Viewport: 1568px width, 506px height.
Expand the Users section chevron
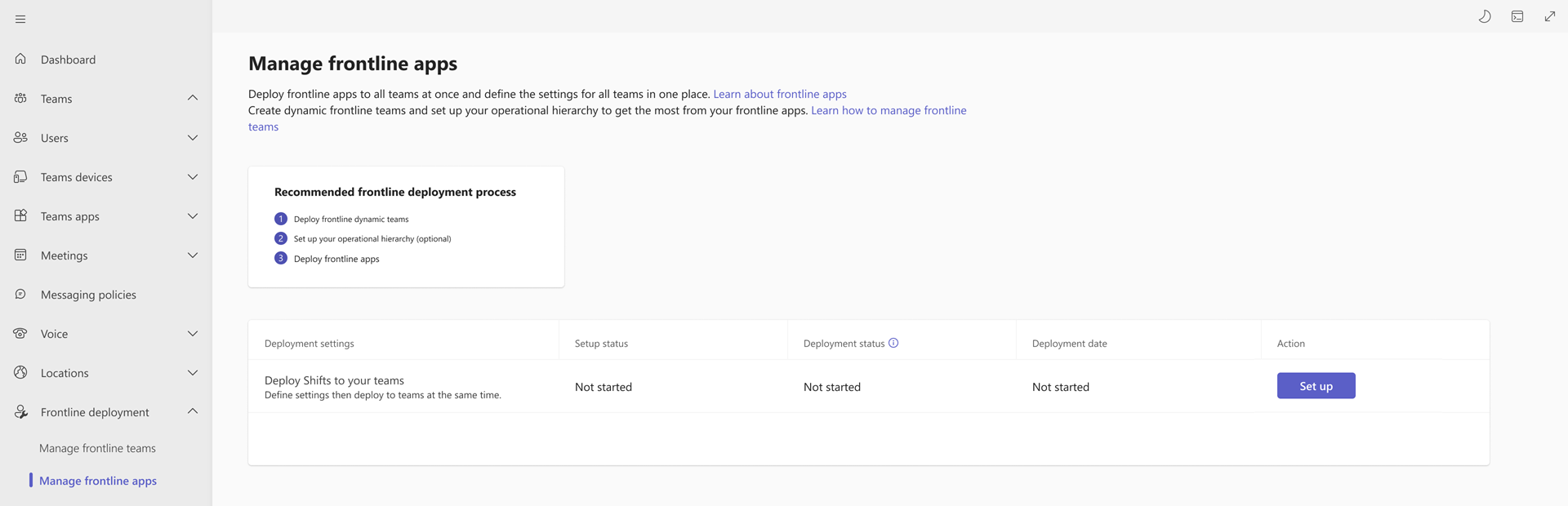pyautogui.click(x=193, y=137)
